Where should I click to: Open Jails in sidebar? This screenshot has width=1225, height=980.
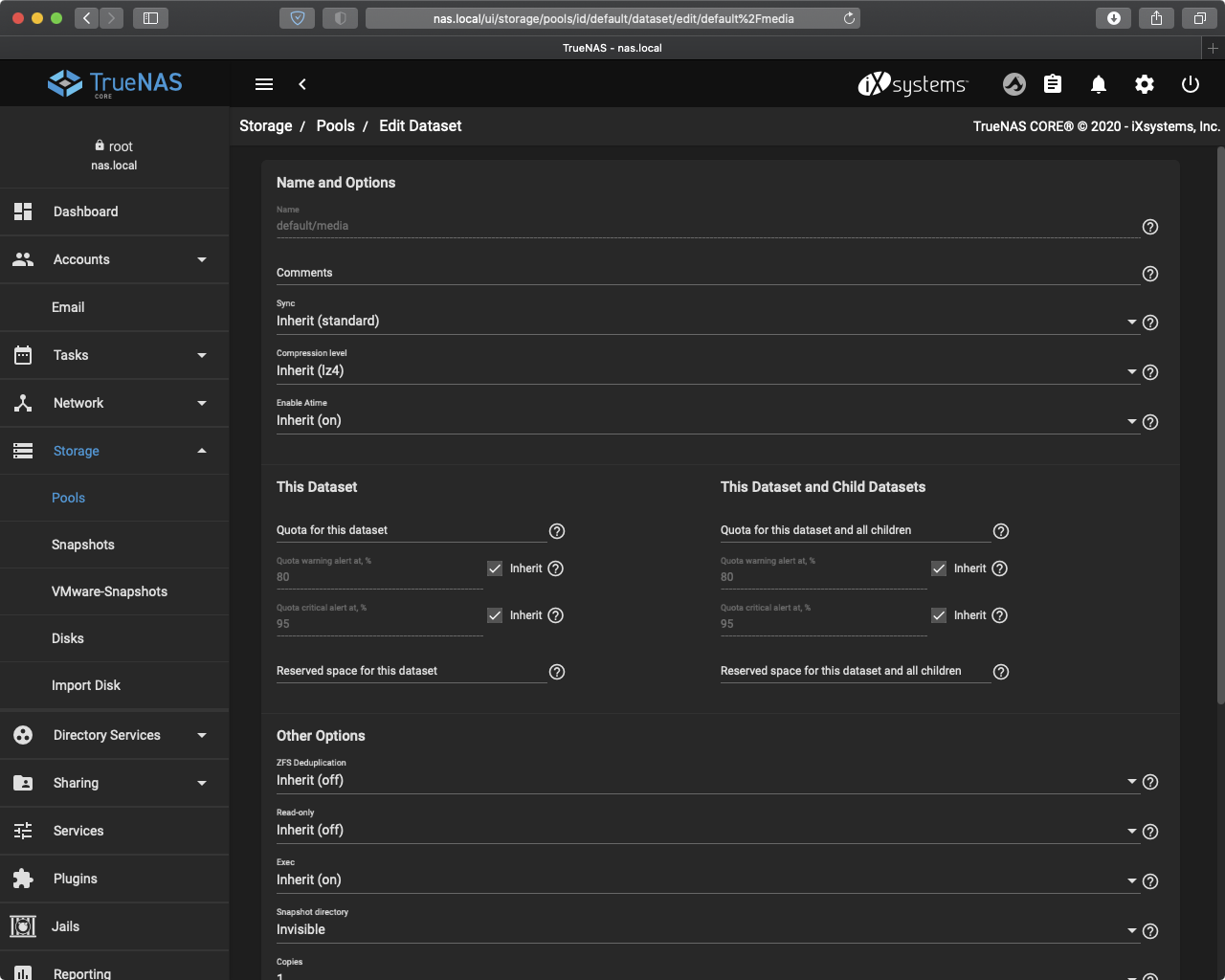(x=115, y=926)
